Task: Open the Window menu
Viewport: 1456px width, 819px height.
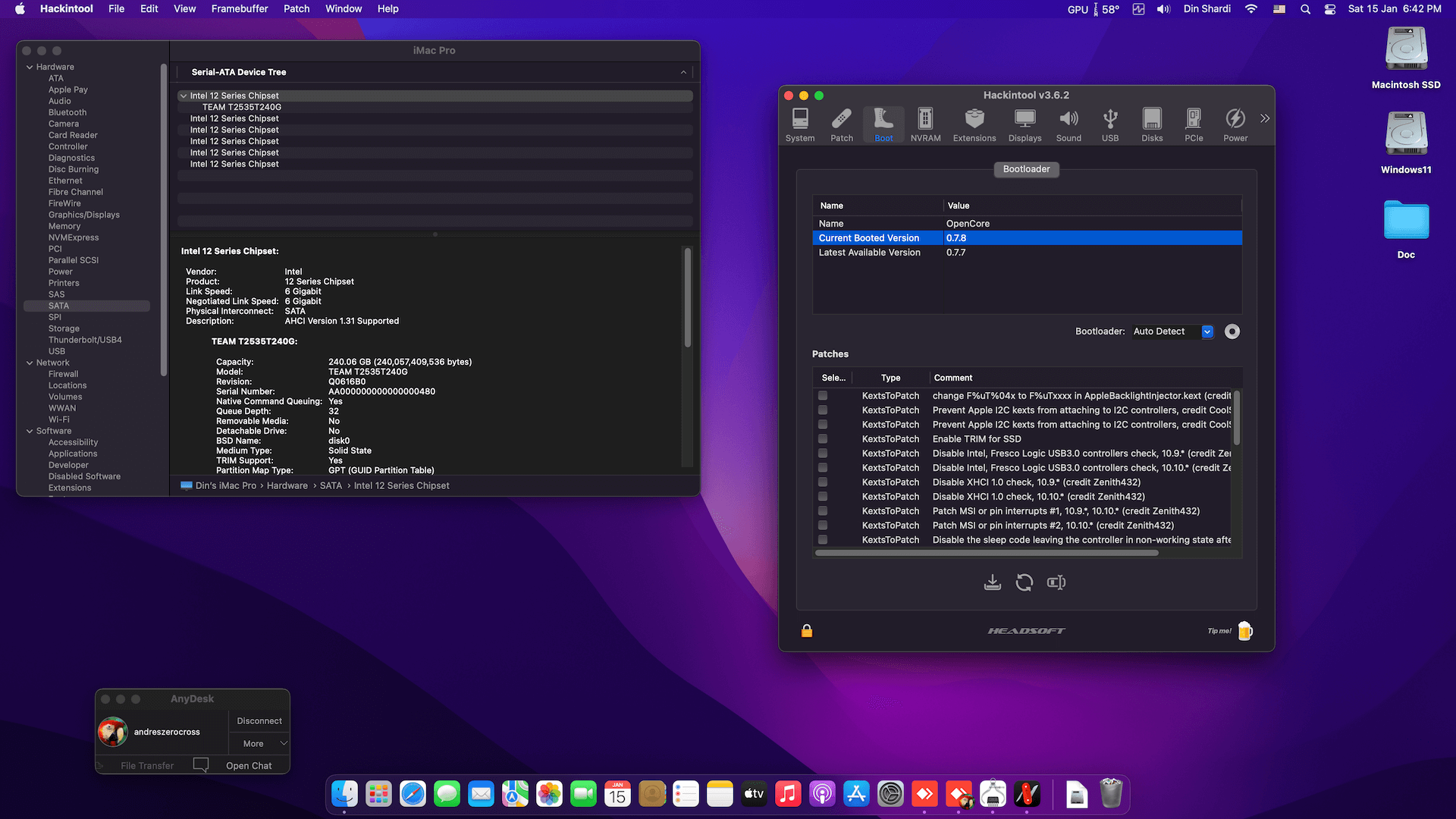Action: coord(344,9)
